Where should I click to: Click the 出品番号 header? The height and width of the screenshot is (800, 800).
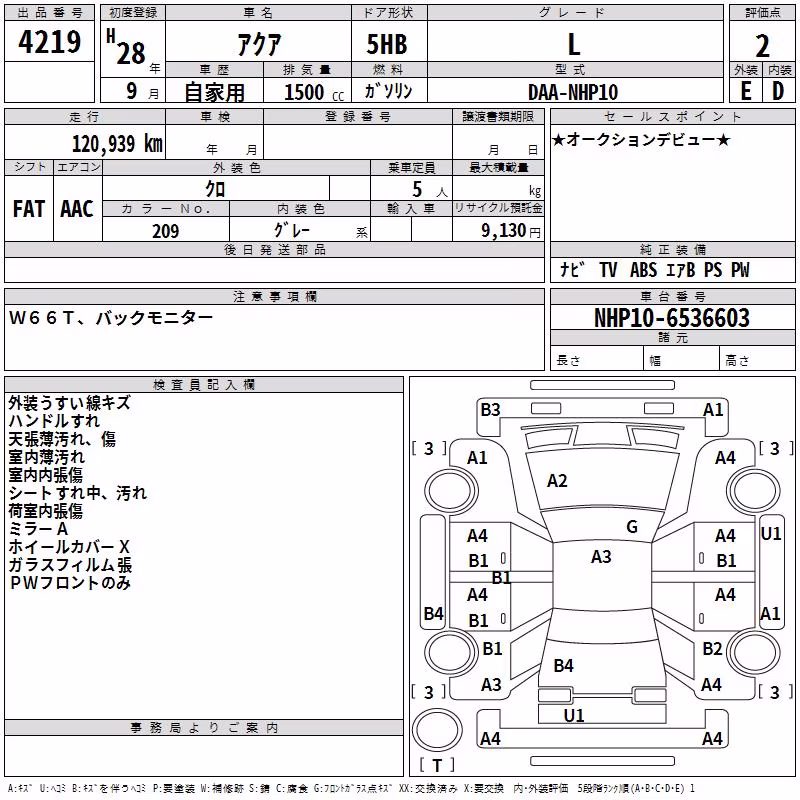click(x=49, y=13)
